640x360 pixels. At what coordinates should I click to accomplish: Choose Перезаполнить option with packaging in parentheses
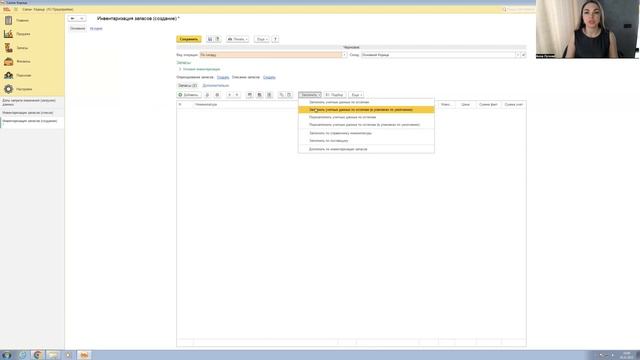click(x=366, y=124)
